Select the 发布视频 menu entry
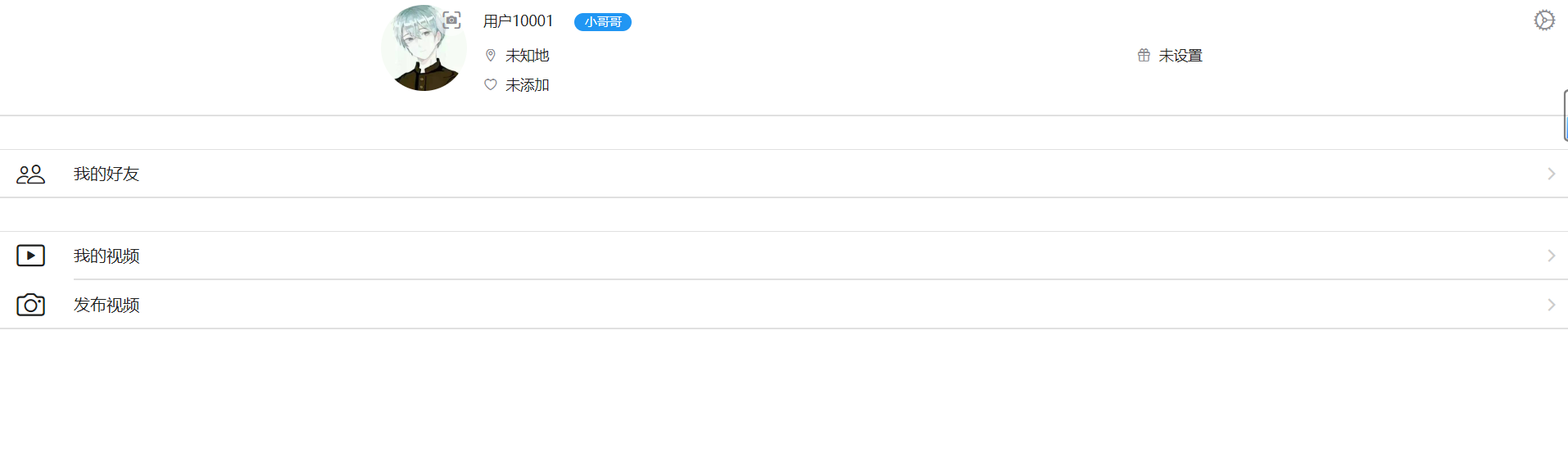The width and height of the screenshot is (1568, 462). (106, 306)
